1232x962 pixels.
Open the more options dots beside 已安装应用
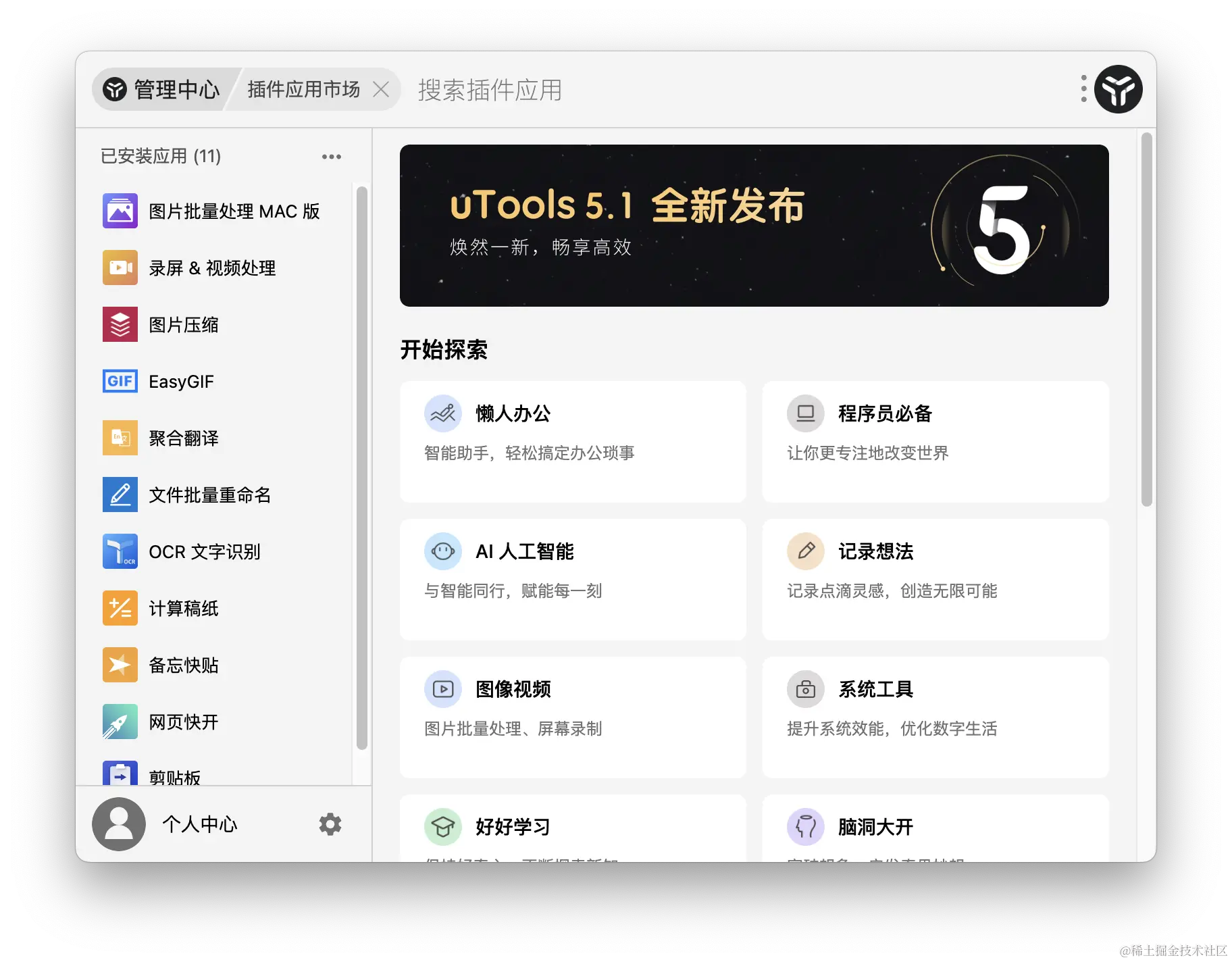pyautogui.click(x=332, y=157)
